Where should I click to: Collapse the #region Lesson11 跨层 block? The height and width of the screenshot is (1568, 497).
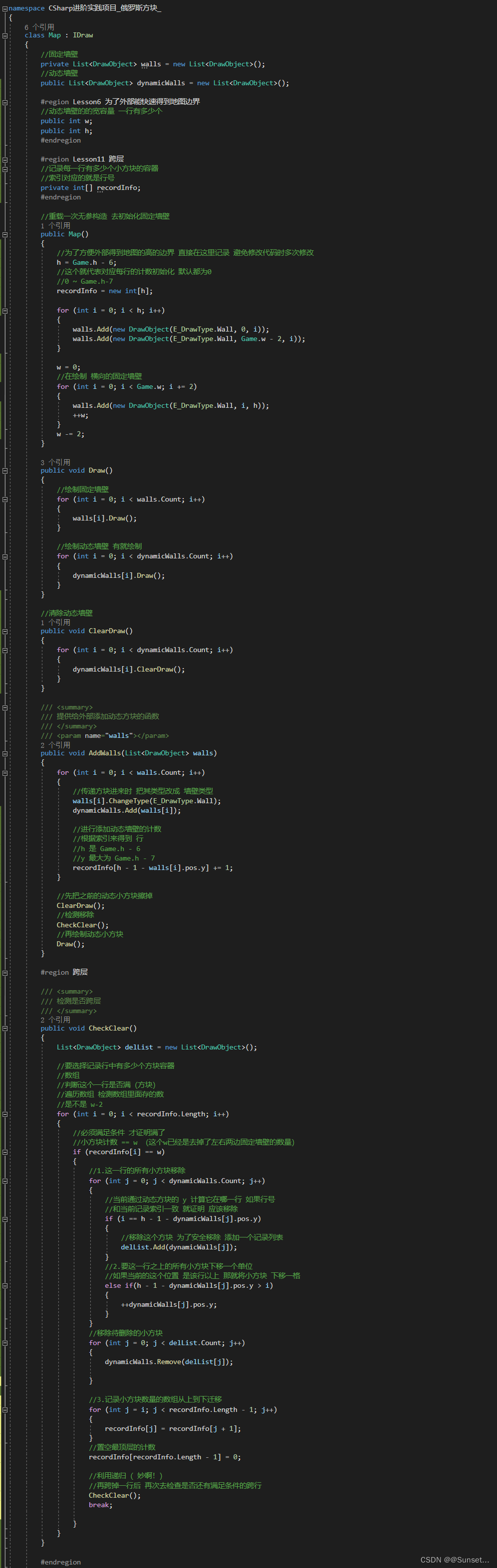click(x=5, y=160)
